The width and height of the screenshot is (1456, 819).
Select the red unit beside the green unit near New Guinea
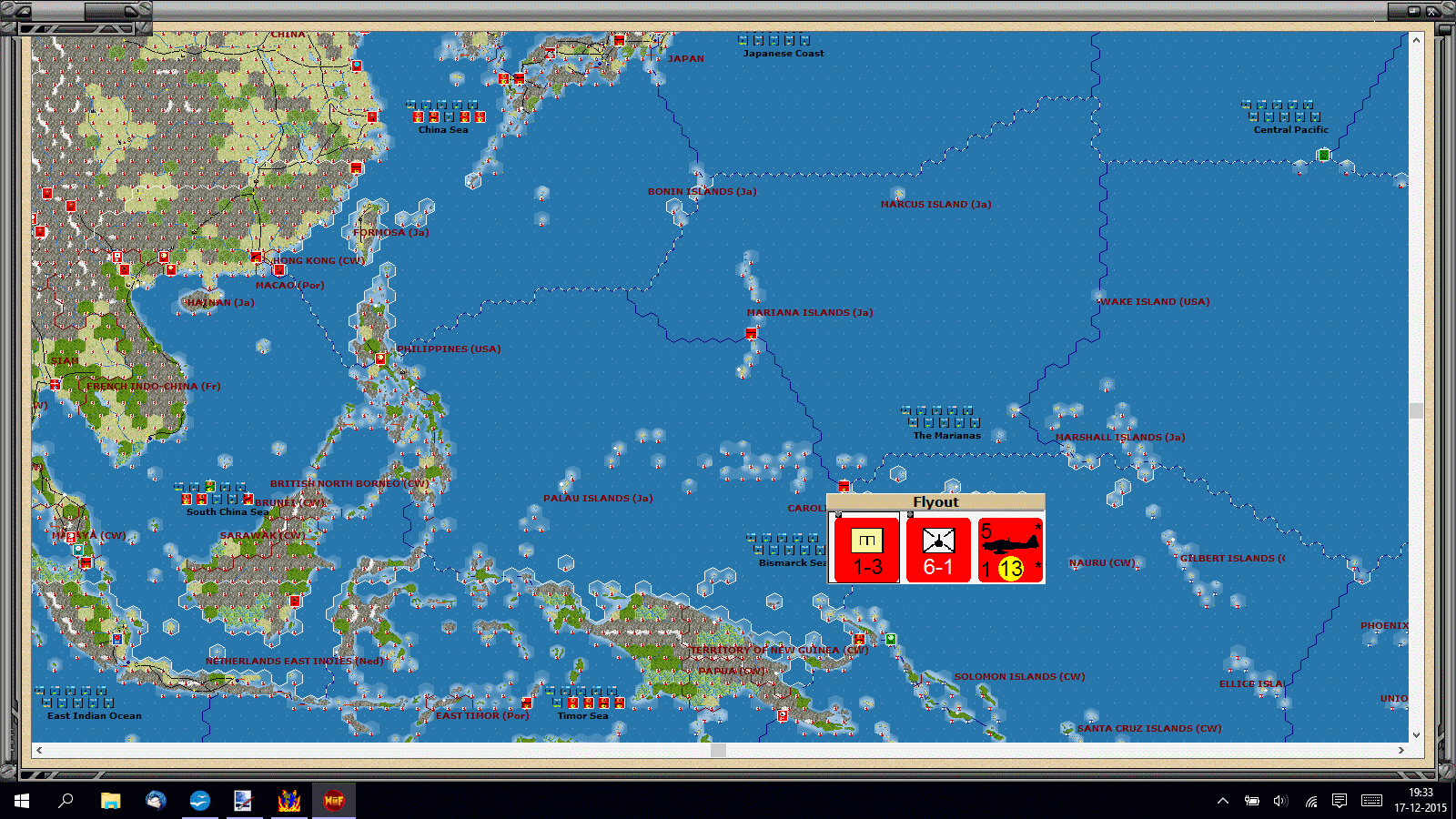(859, 640)
